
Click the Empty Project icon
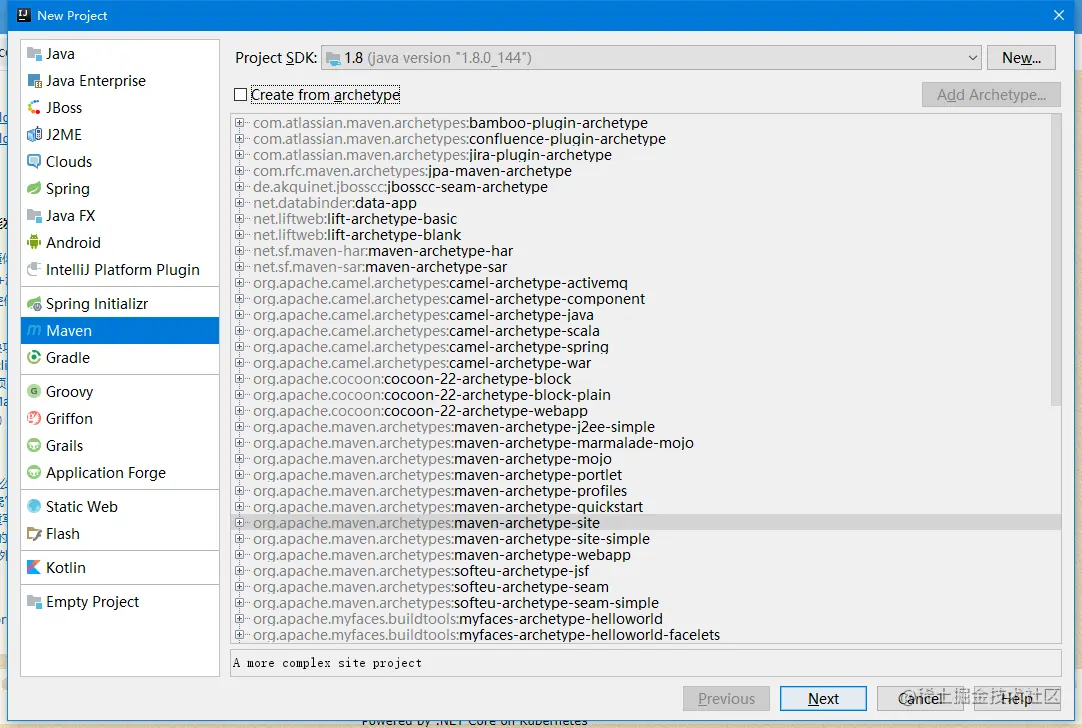pyautogui.click(x=34, y=602)
